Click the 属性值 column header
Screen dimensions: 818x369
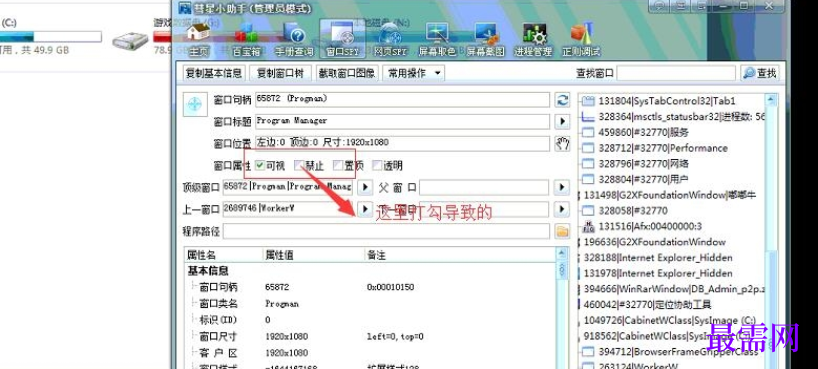[313, 255]
